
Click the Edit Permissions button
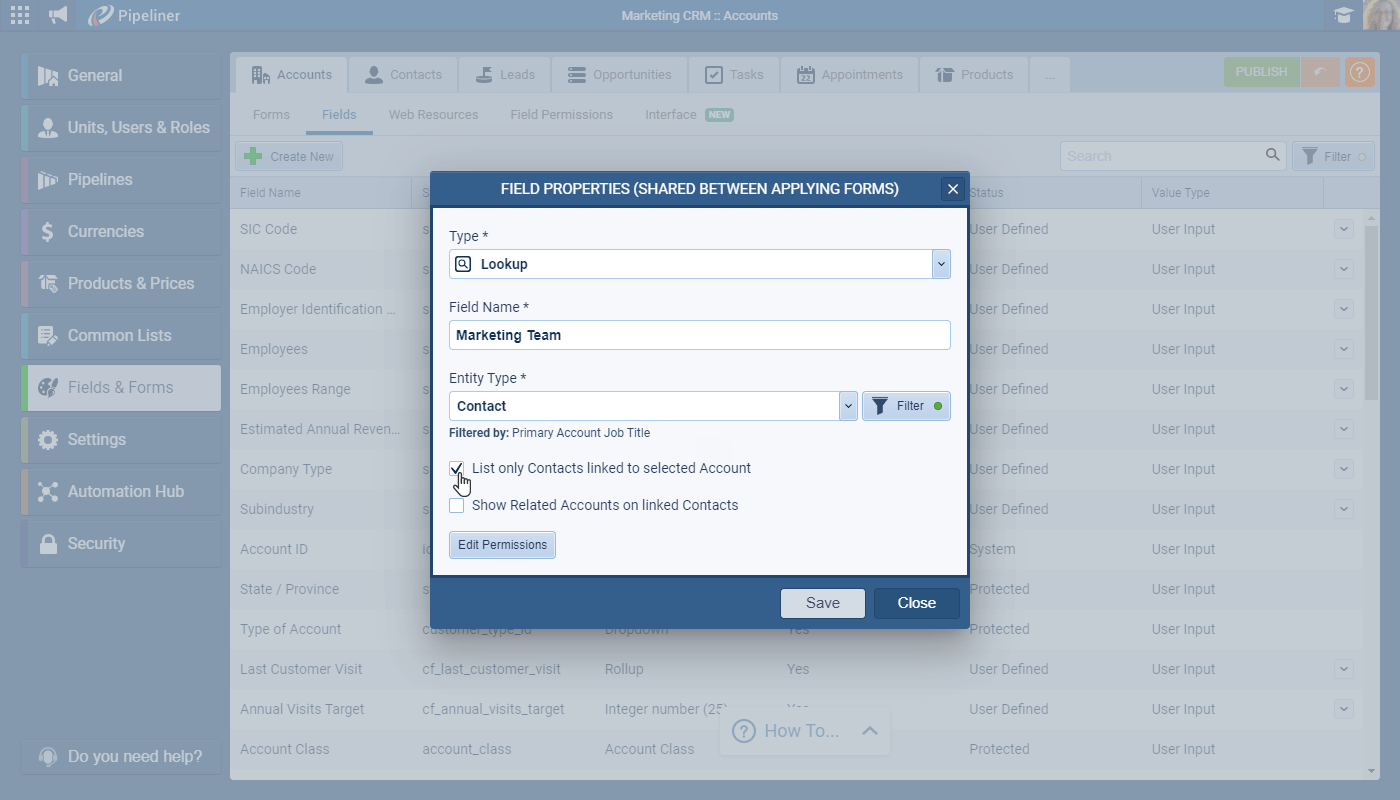tap(502, 544)
